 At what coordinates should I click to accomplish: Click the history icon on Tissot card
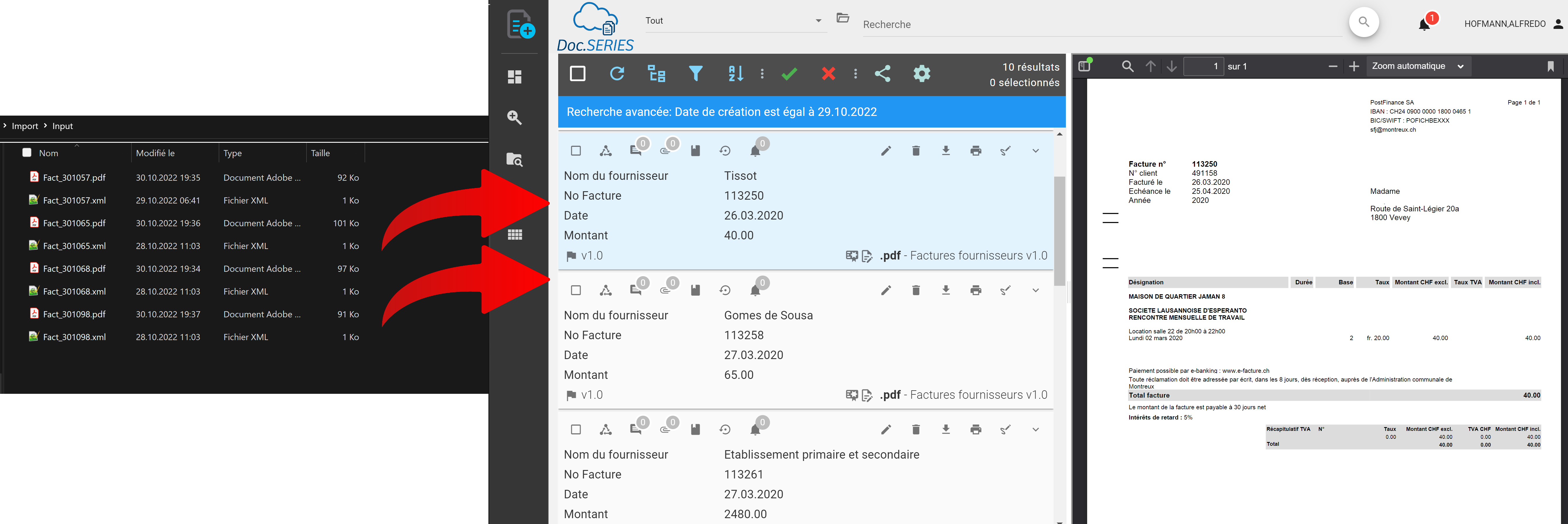(x=725, y=151)
